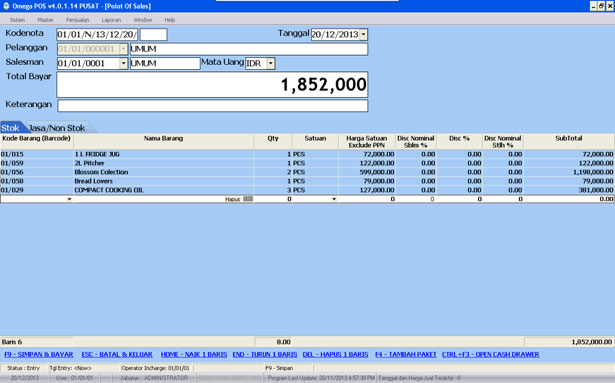Click the small empty field beside Kodenota
The height and width of the screenshot is (383, 615).
click(153, 35)
